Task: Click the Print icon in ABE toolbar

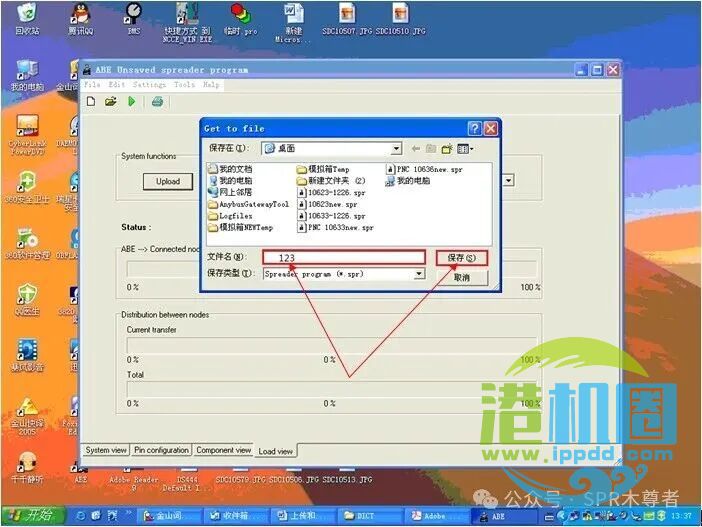Action: coord(157,101)
